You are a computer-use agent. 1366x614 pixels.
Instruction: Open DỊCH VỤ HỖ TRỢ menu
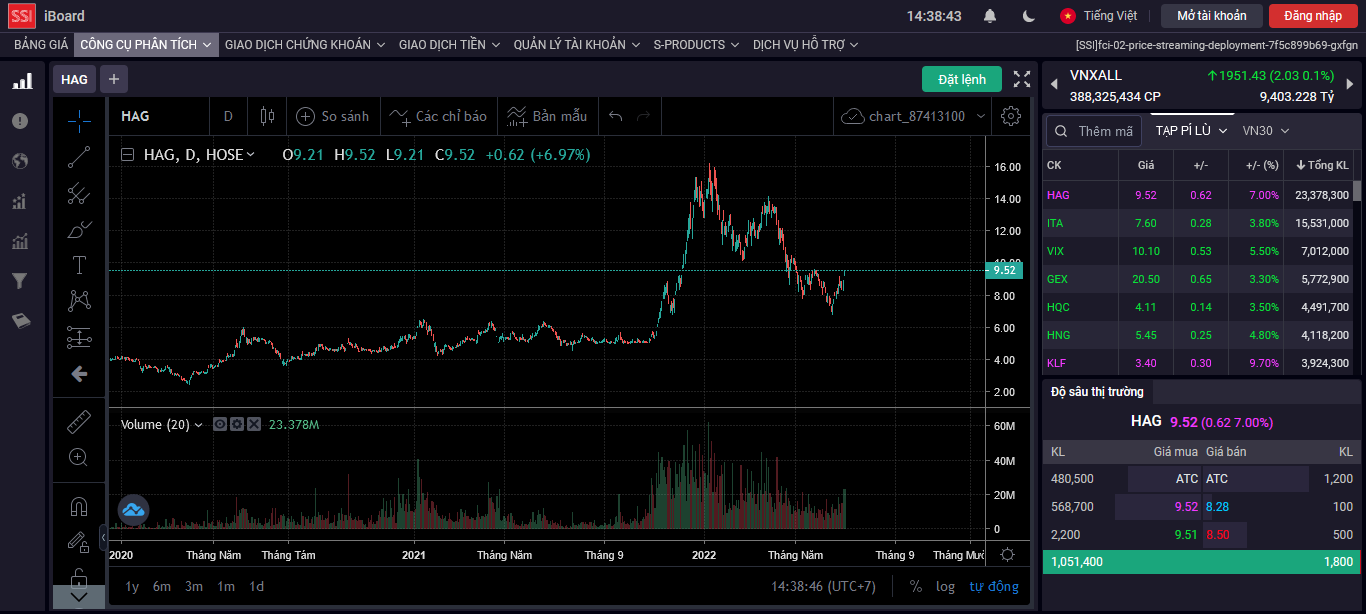(x=806, y=45)
